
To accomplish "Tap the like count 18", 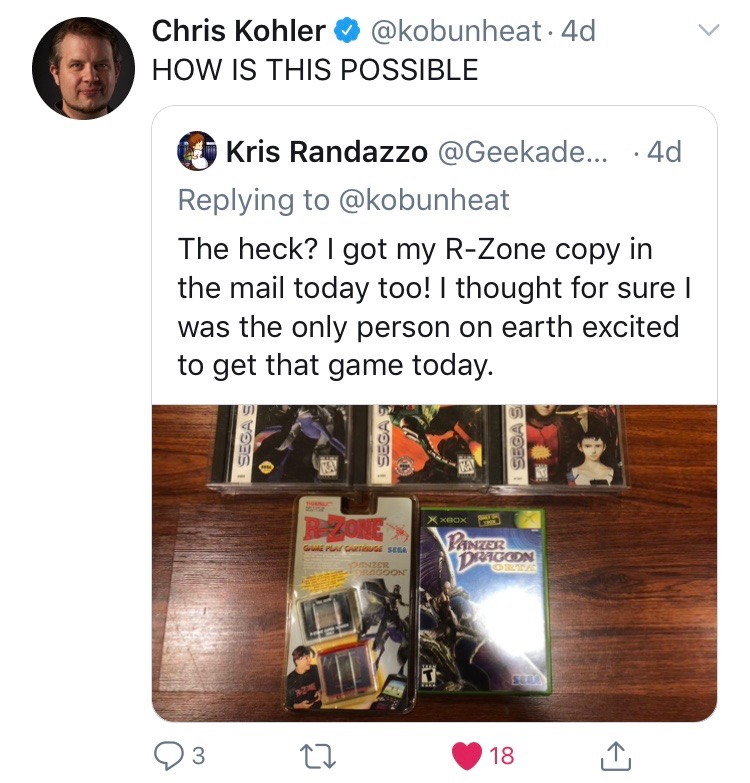I will click(502, 756).
